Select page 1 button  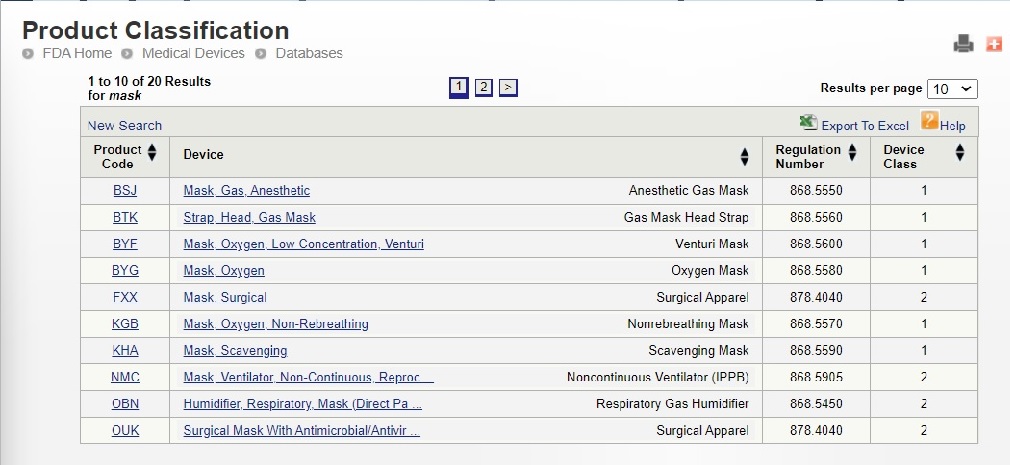click(x=459, y=87)
